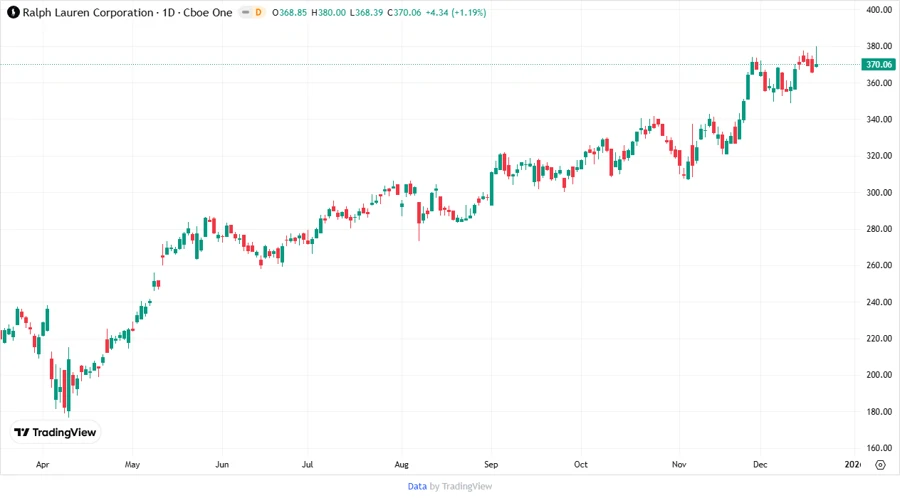Click the orange D data-status badge
900x498 pixels.
tap(258, 13)
